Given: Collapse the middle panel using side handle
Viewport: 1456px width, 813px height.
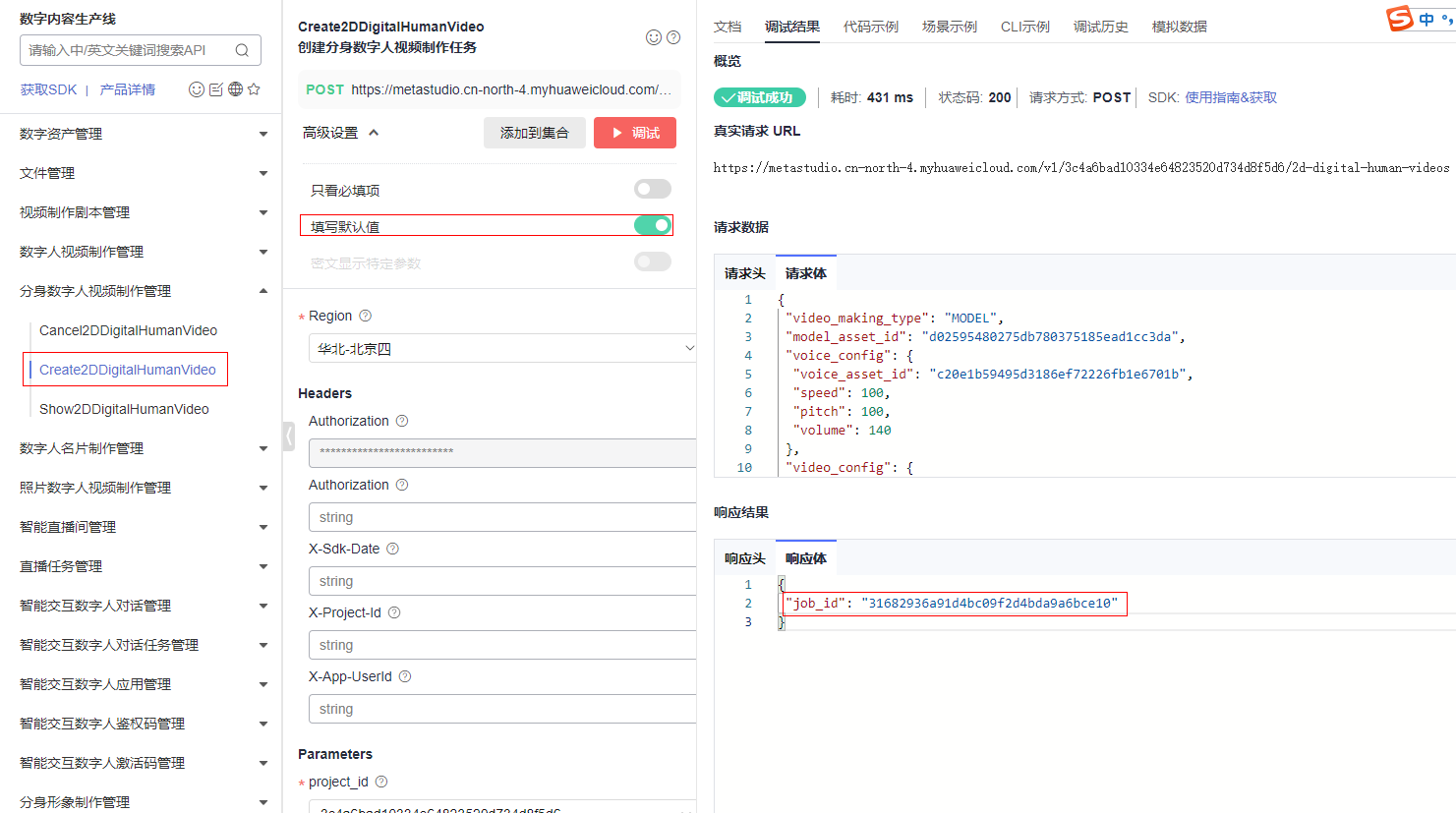Looking at the screenshot, I should (289, 436).
